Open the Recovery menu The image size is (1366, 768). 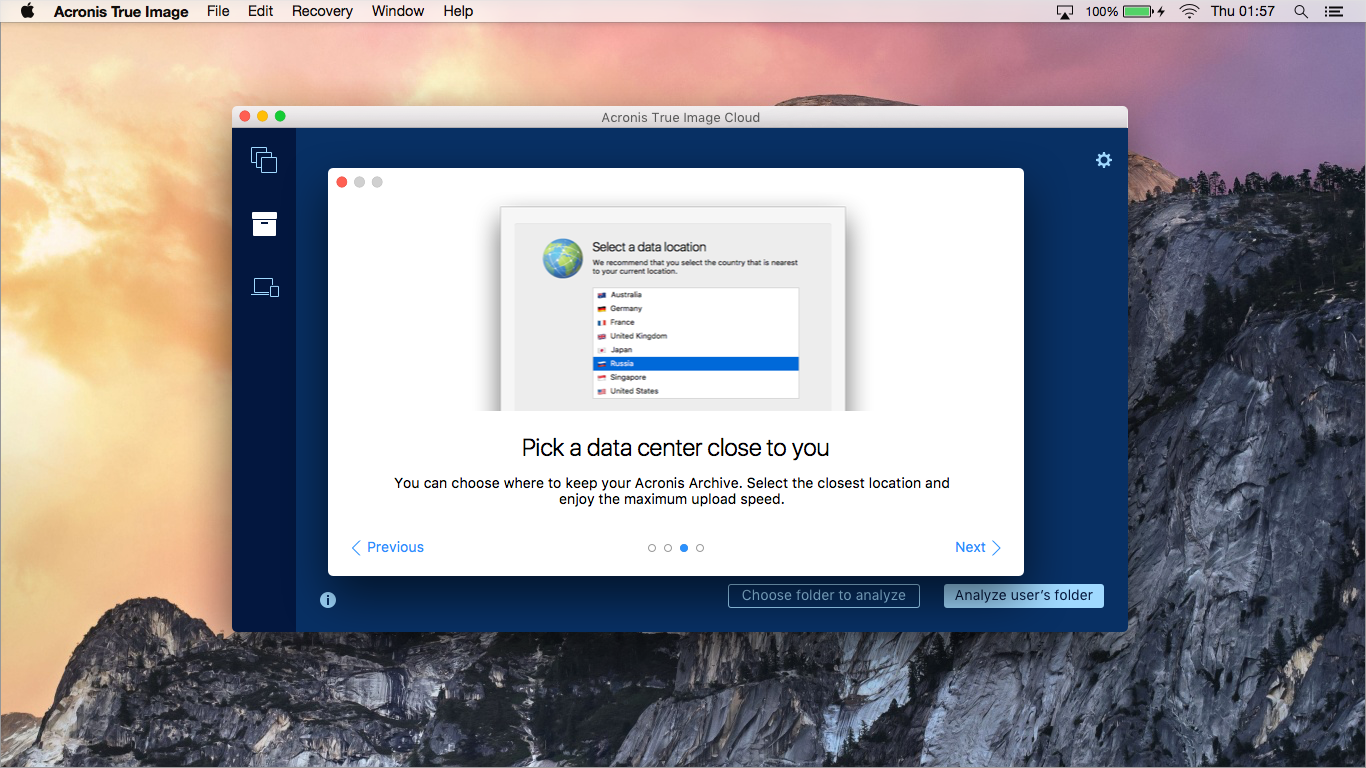tap(322, 11)
